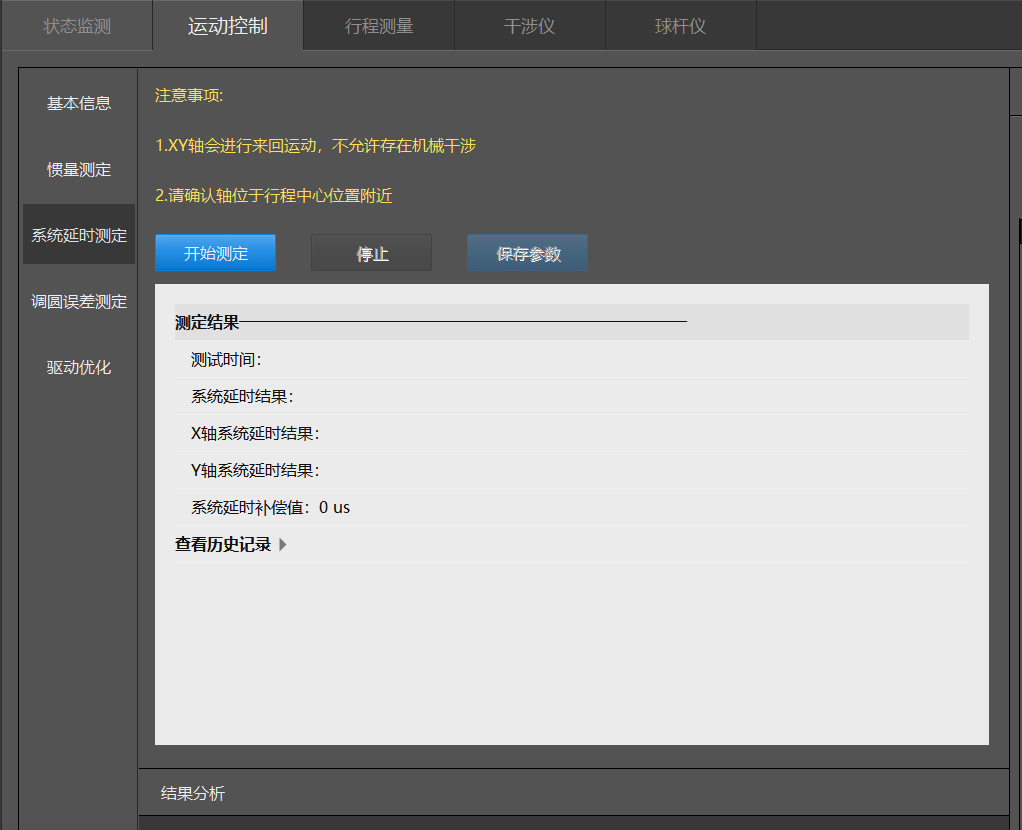Click the Y轴系统延时结果 row
The height and width of the screenshot is (830, 1022).
tap(572, 470)
